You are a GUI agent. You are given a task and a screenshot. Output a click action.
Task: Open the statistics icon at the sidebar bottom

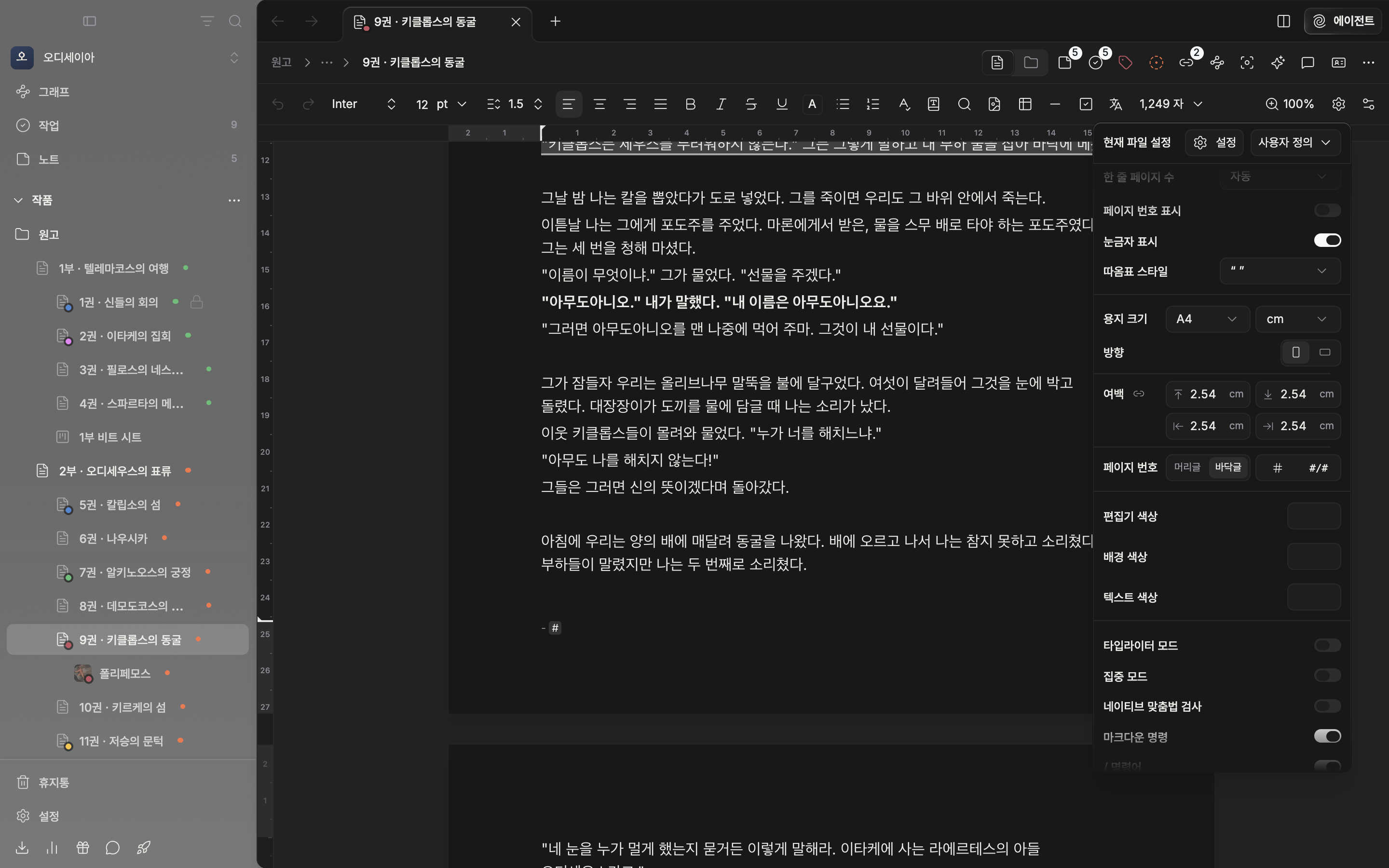point(52,847)
